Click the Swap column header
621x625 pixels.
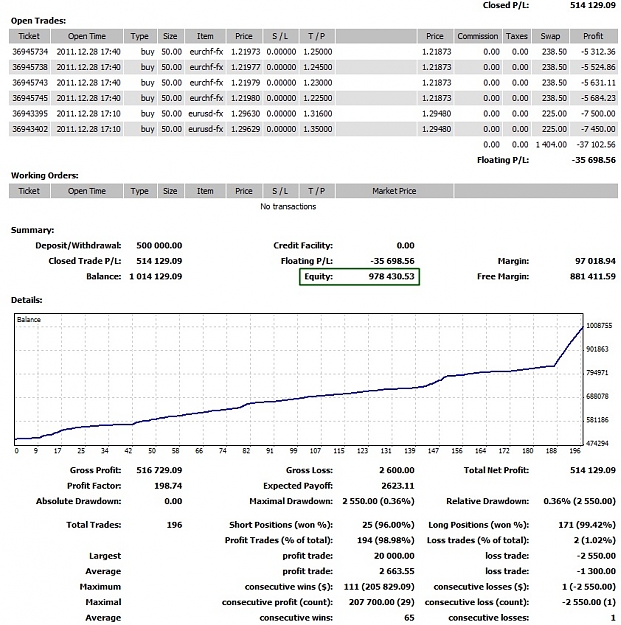click(x=550, y=36)
